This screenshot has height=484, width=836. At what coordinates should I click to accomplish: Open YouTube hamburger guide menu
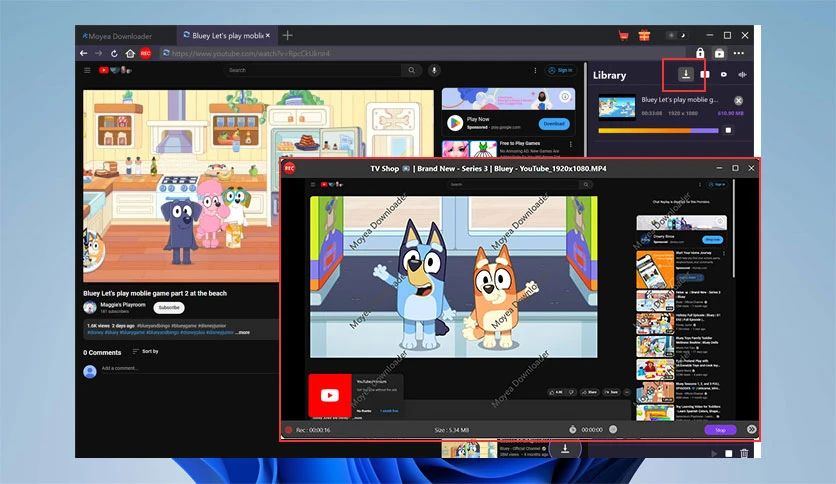[x=87, y=70]
